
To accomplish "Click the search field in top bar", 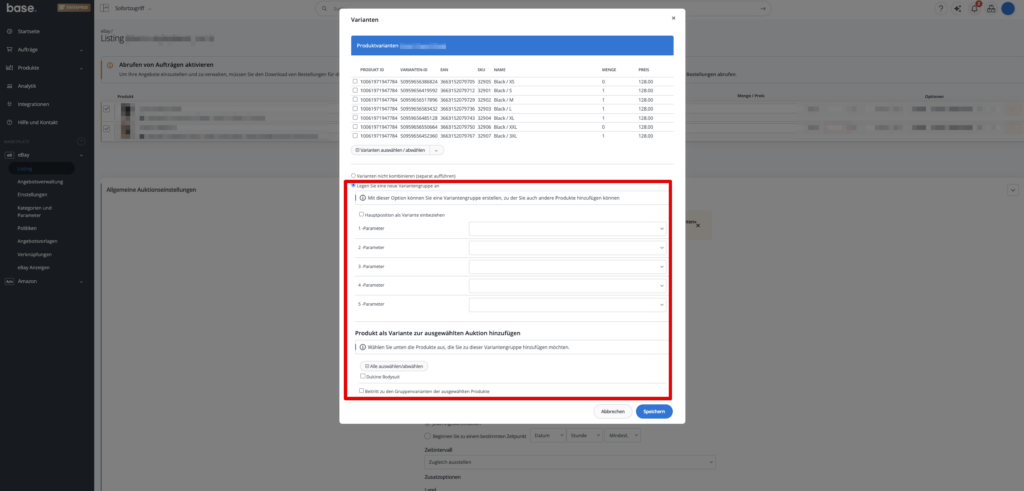I will (x=543, y=8).
